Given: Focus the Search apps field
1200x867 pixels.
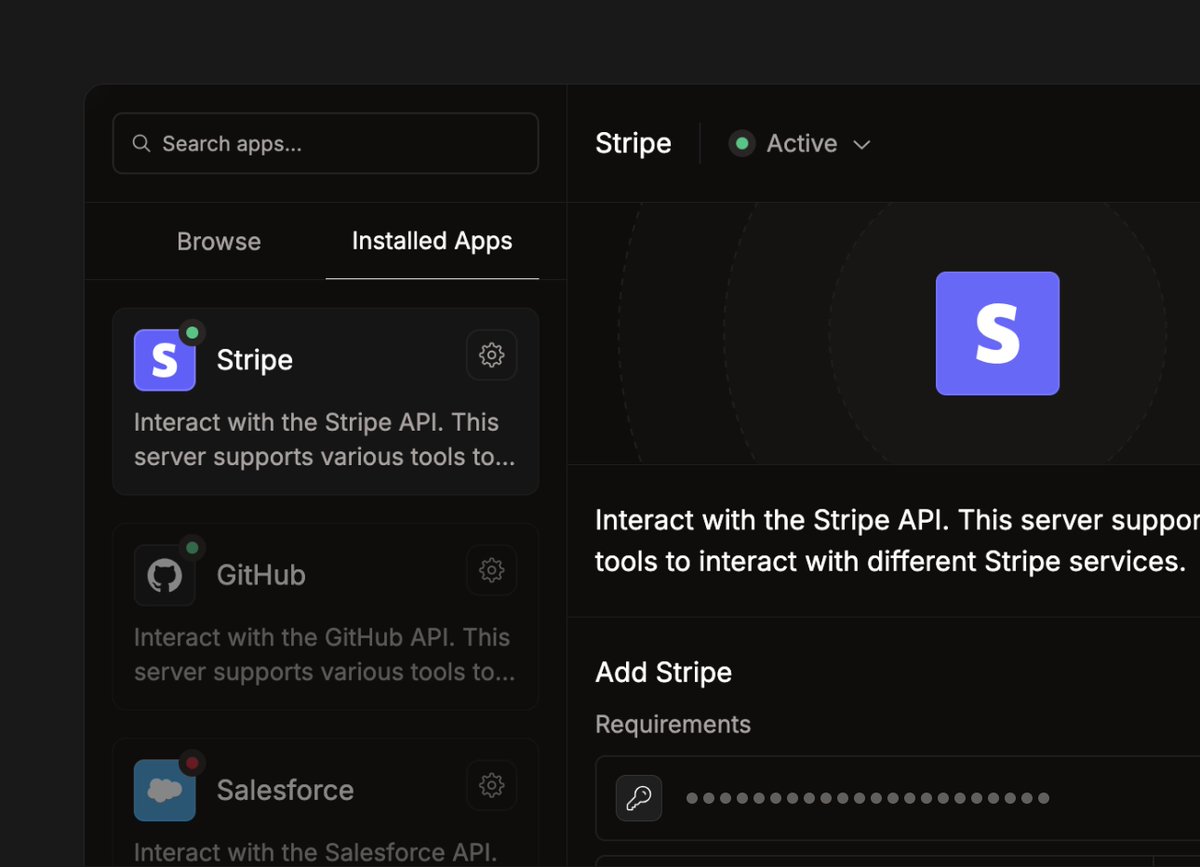Looking at the screenshot, I should coord(325,143).
